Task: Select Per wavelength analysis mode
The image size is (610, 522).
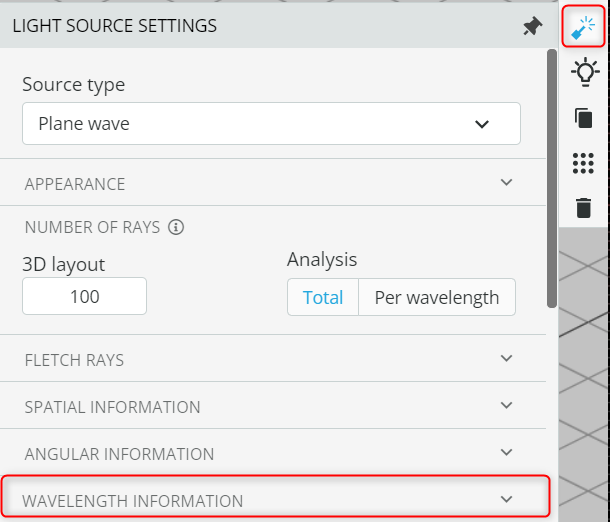Action: [437, 298]
